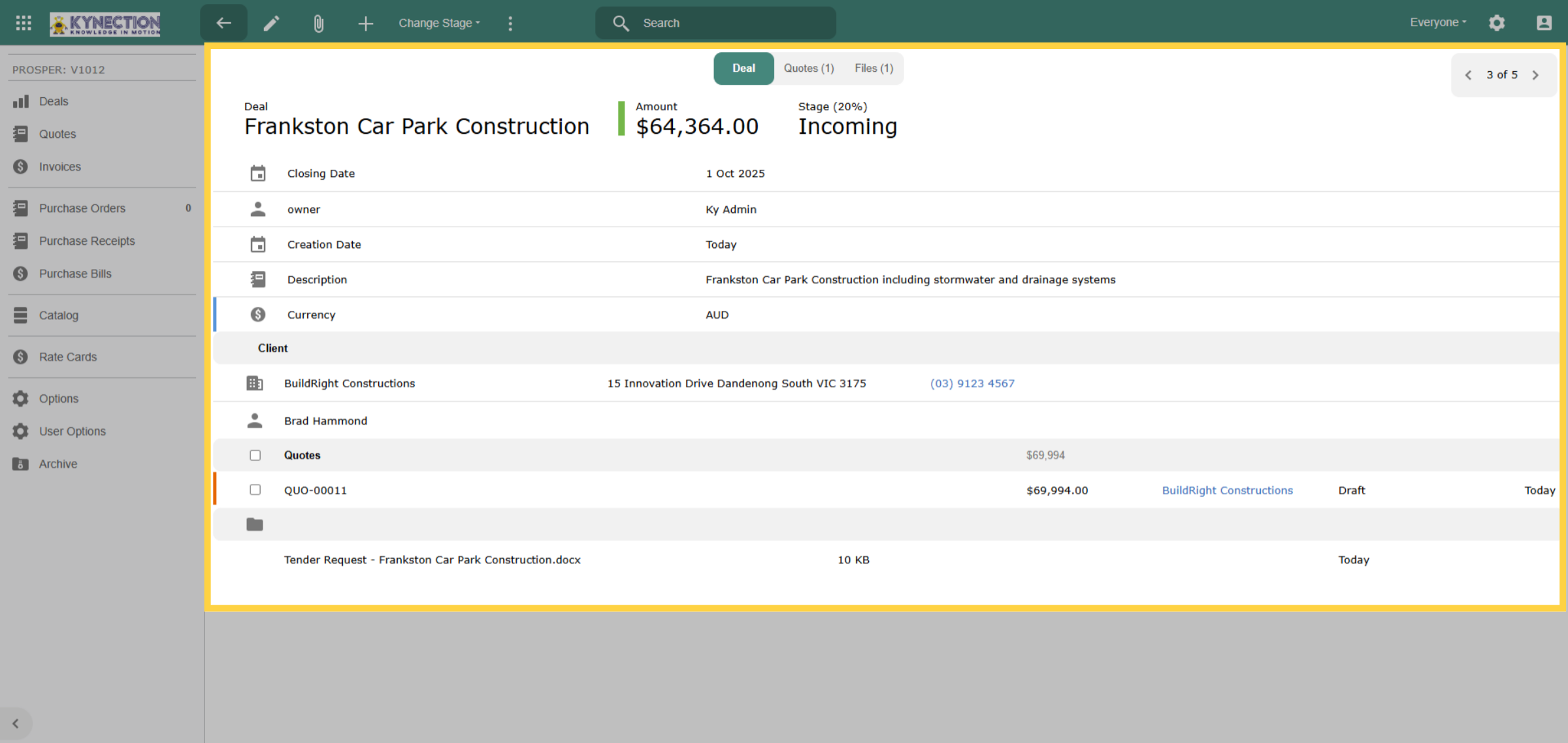Switch to the Files (1) tab
The height and width of the screenshot is (743, 1568).
(x=874, y=68)
